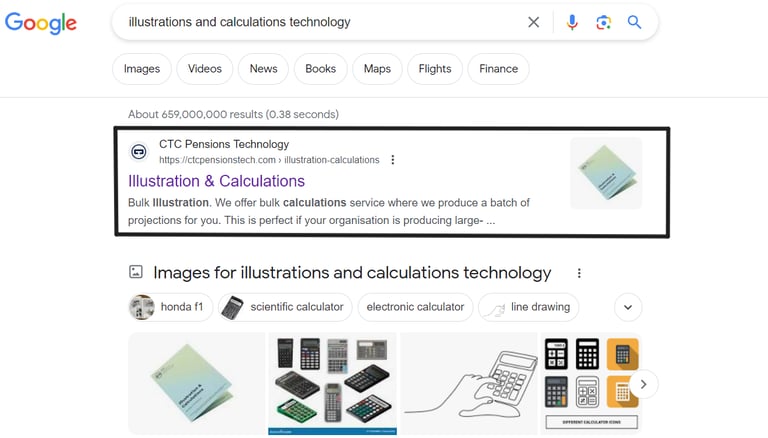Switch to the Images filter
Viewport: 768px width, 438px height.
(x=142, y=69)
